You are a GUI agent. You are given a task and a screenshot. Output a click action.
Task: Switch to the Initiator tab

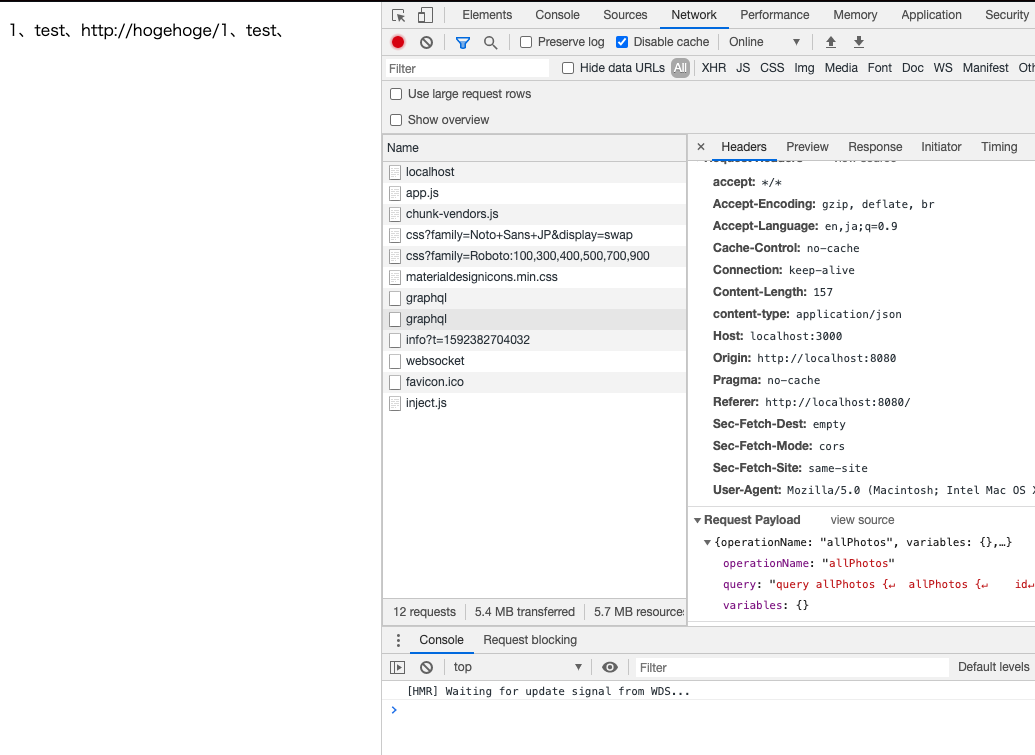941,147
